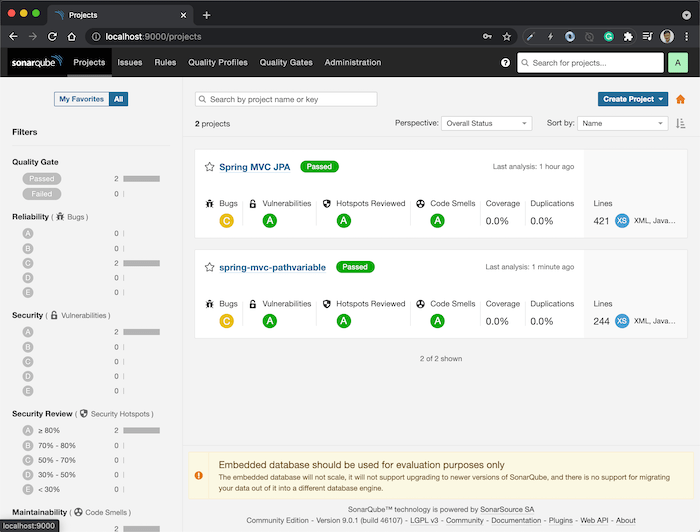Switch to My Favorites projects
700x532 pixels.
[81, 99]
